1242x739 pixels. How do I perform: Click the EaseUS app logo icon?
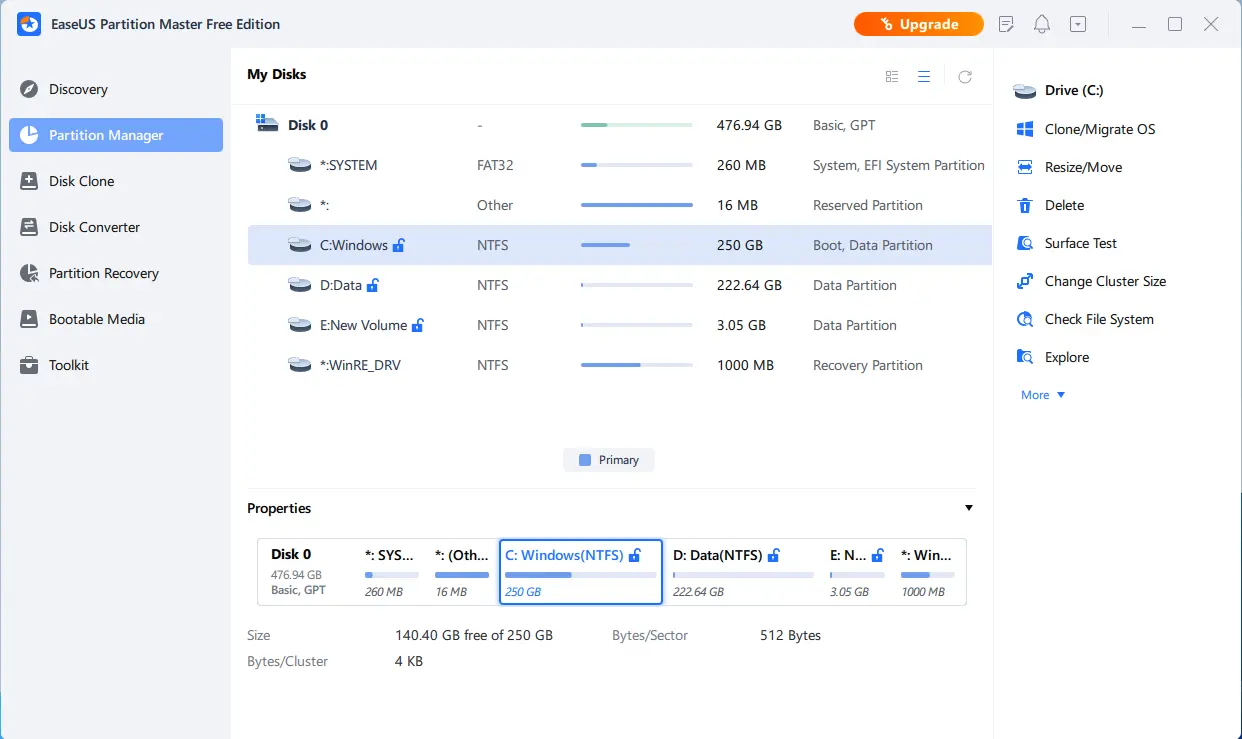point(29,24)
